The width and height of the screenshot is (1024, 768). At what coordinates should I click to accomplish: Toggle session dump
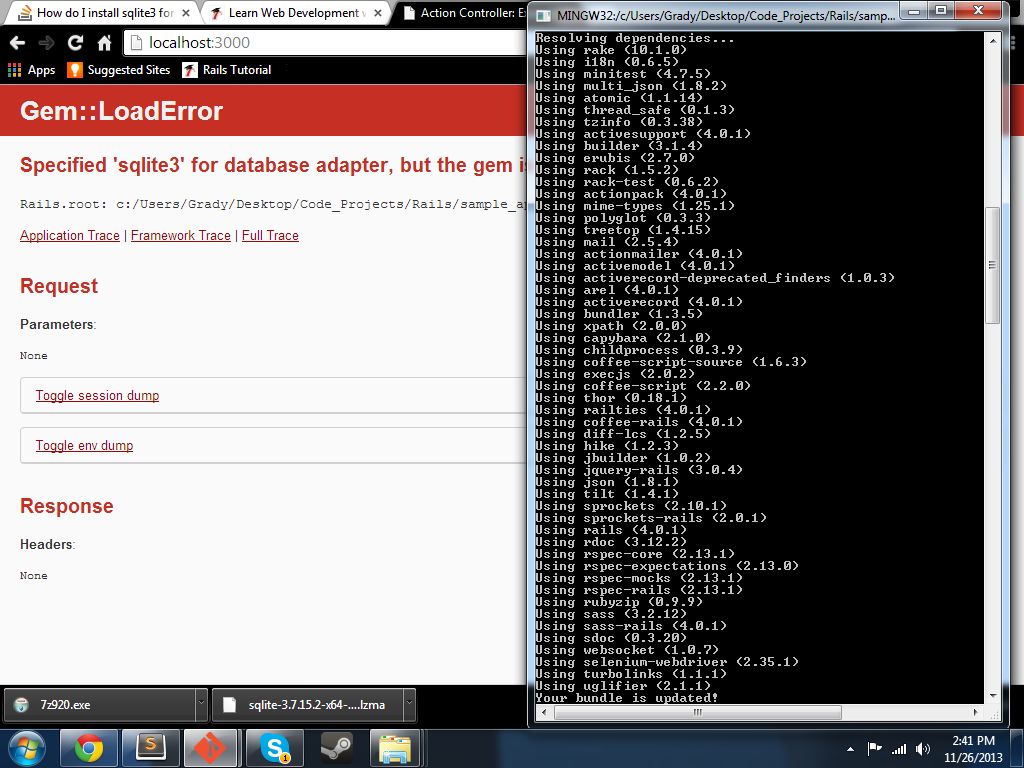click(x=97, y=396)
